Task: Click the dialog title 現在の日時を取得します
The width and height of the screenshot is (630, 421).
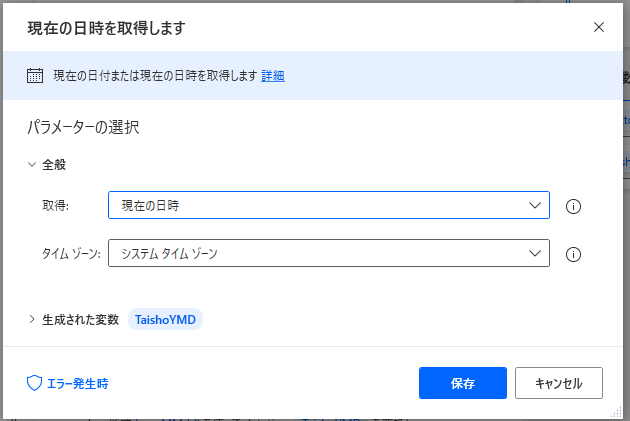Action: click(x=105, y=27)
